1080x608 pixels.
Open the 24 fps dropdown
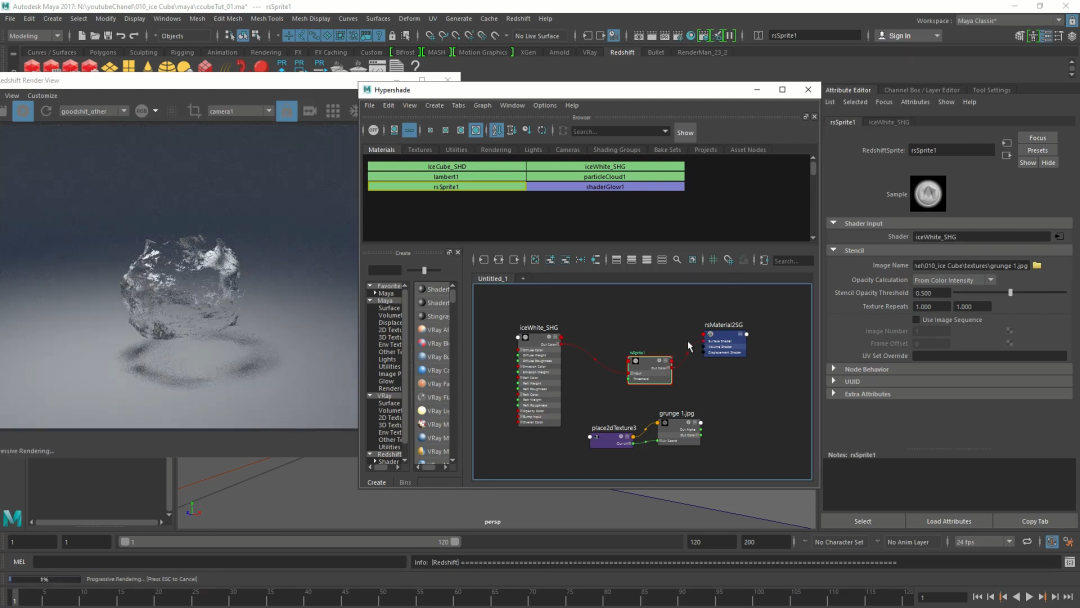pyautogui.click(x=983, y=542)
